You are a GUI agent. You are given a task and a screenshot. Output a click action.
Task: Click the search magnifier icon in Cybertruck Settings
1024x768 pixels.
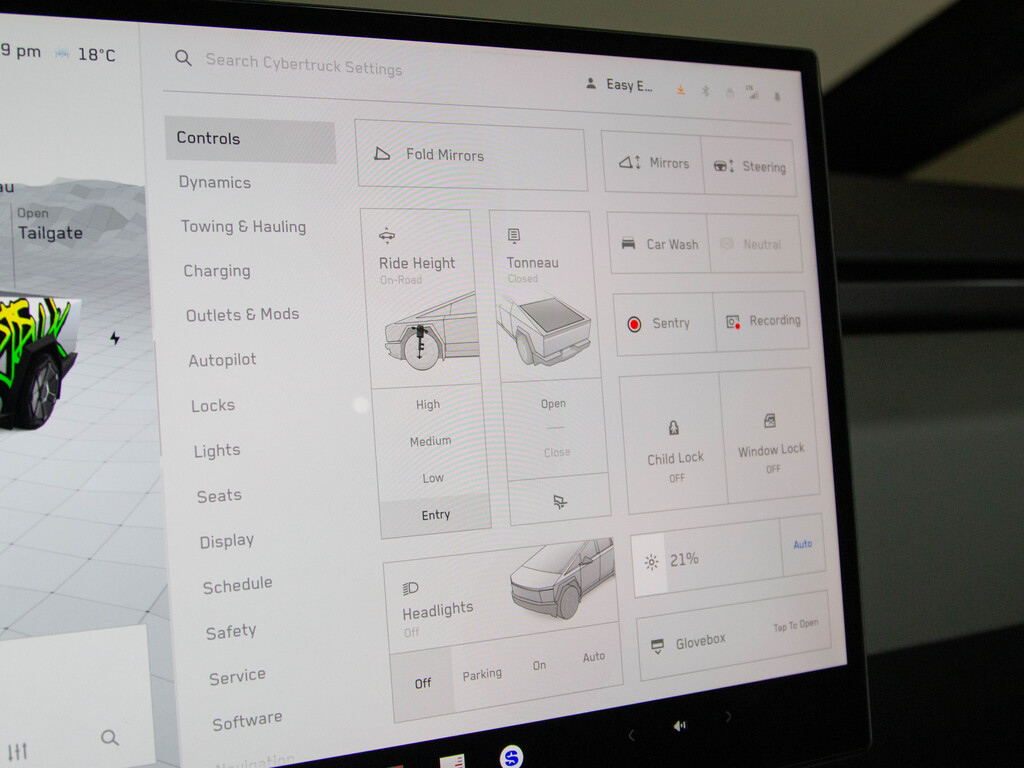pyautogui.click(x=183, y=58)
